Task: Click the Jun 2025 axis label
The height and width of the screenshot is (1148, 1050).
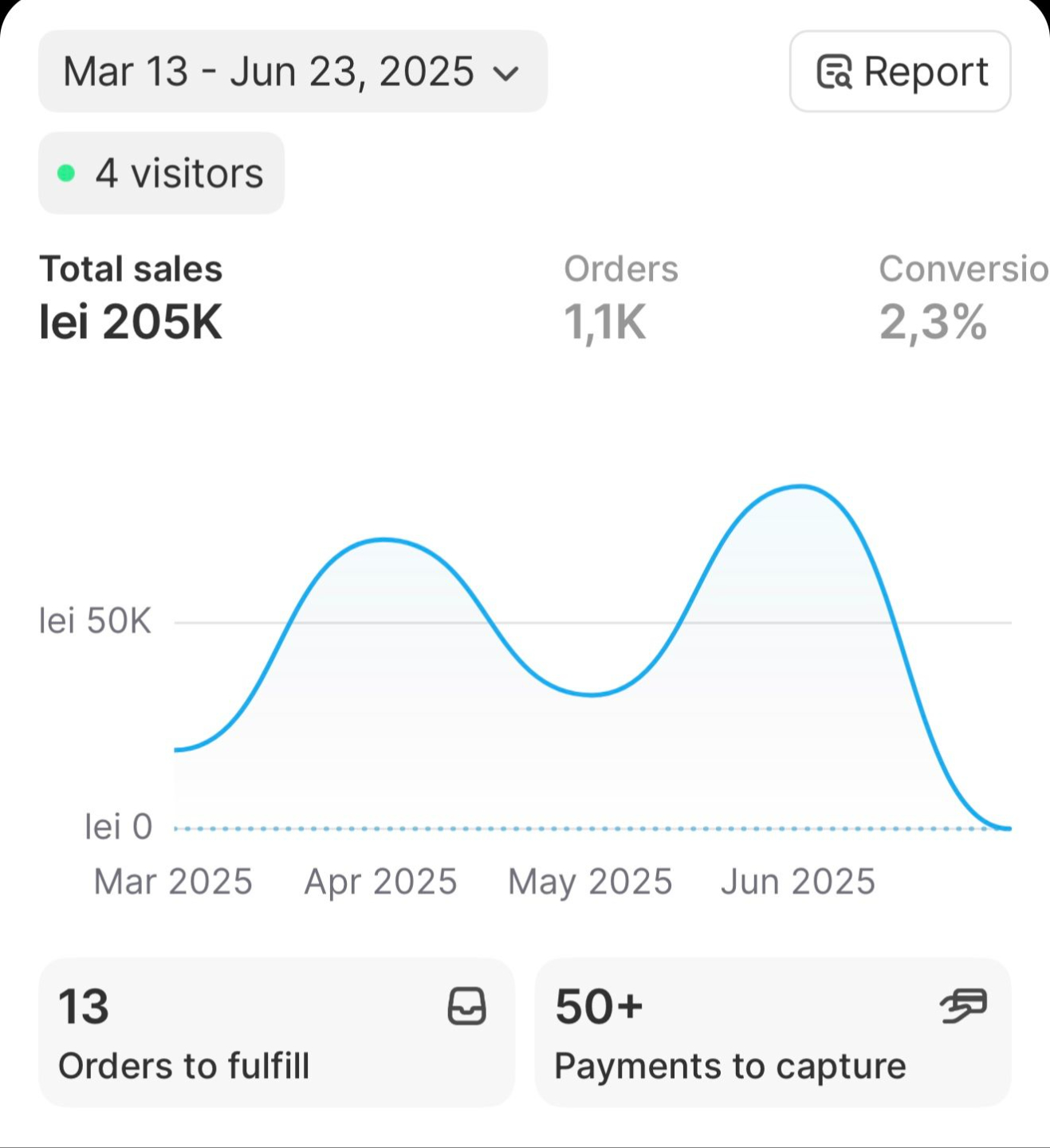Action: tap(798, 882)
